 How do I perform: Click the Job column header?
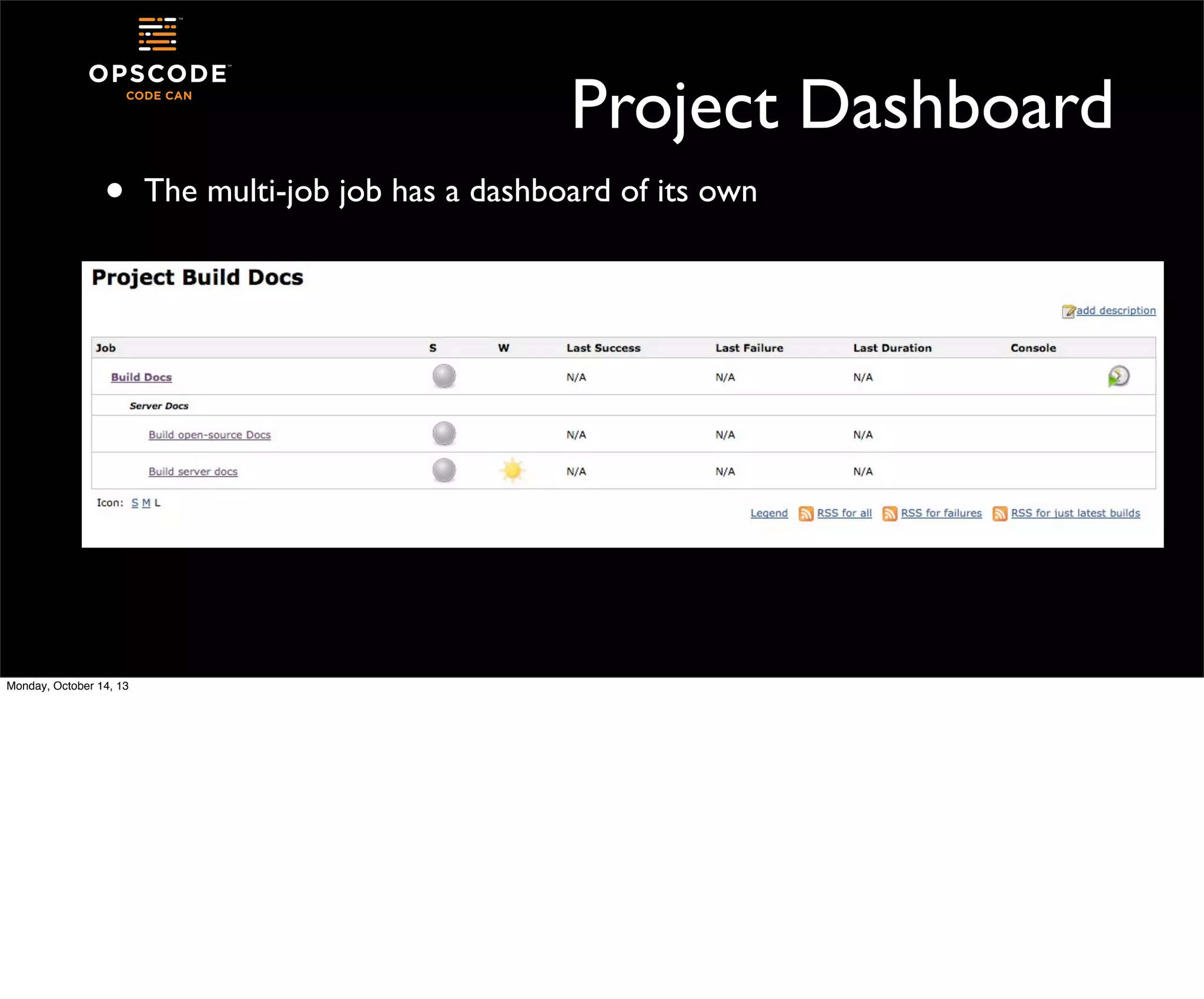[x=106, y=348]
